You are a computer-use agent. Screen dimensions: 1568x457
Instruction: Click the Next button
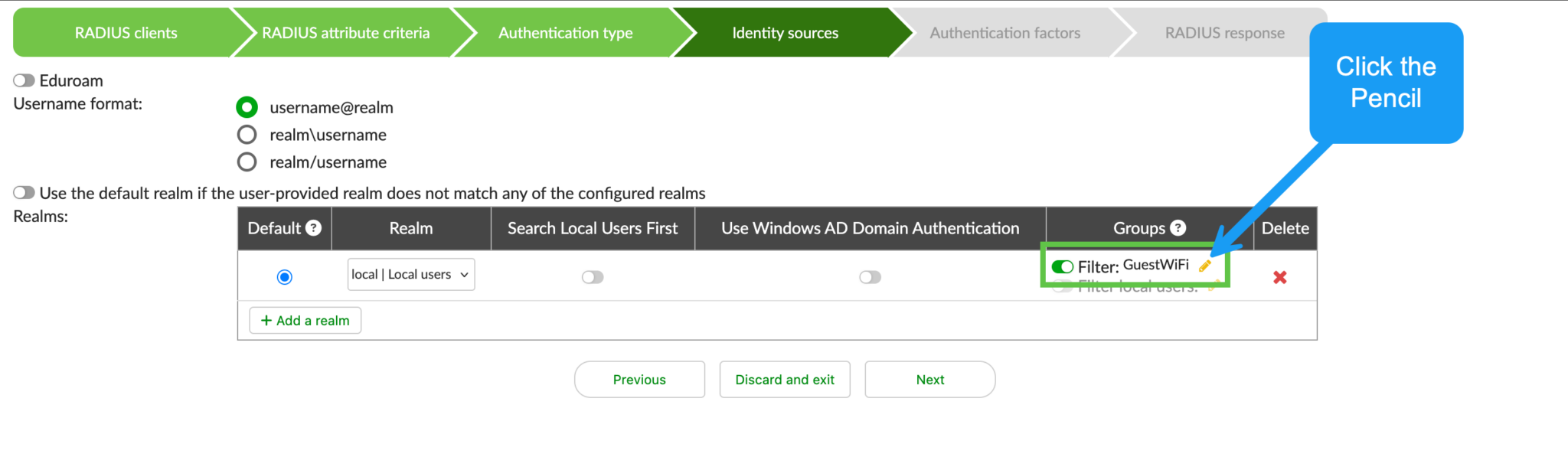point(930,380)
